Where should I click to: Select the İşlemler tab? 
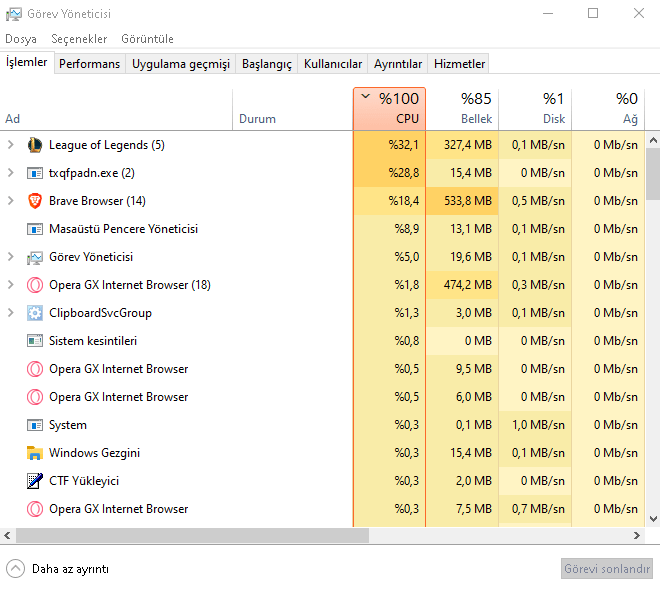pyautogui.click(x=27, y=62)
